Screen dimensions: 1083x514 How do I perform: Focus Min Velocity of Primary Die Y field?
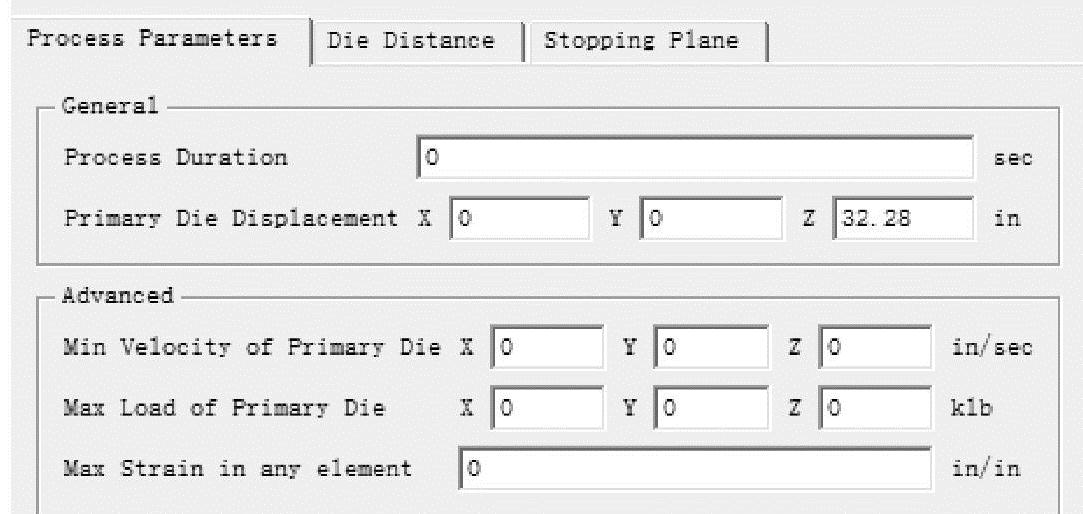point(711,347)
